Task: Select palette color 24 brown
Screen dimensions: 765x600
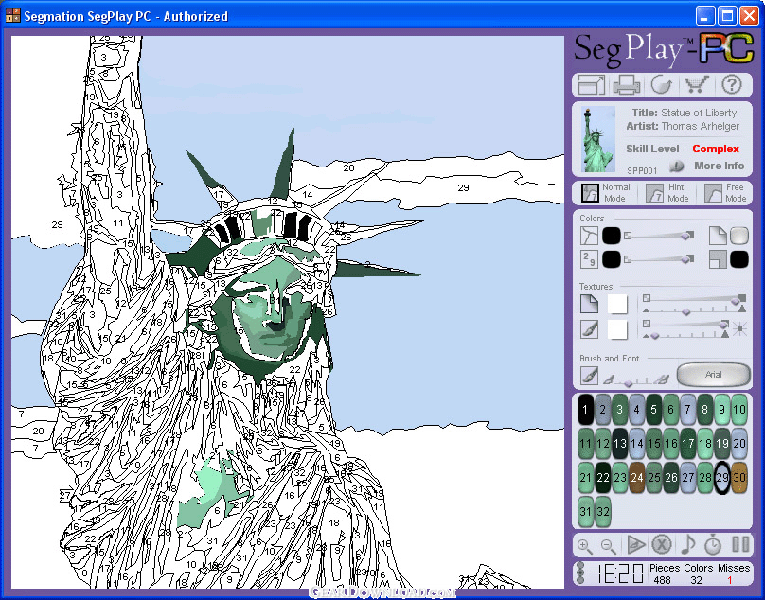Action: (x=637, y=478)
